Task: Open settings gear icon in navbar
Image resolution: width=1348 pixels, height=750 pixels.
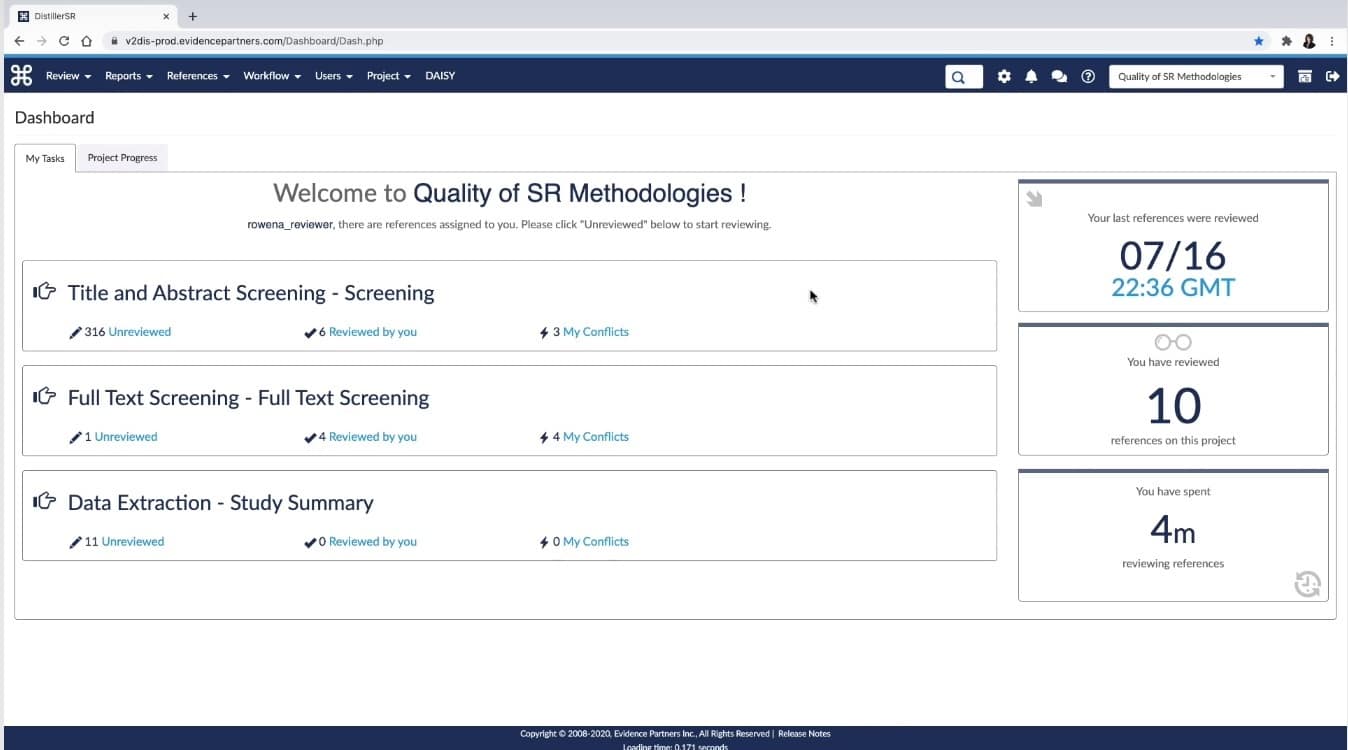Action: [x=1004, y=76]
